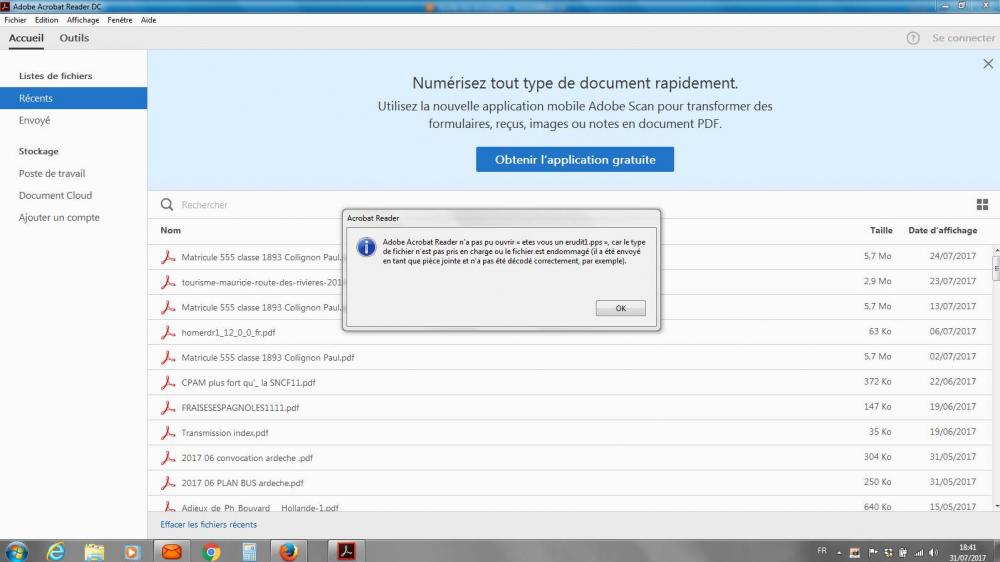Click PDF icon of Transmission index.pdf

pyautogui.click(x=168, y=433)
